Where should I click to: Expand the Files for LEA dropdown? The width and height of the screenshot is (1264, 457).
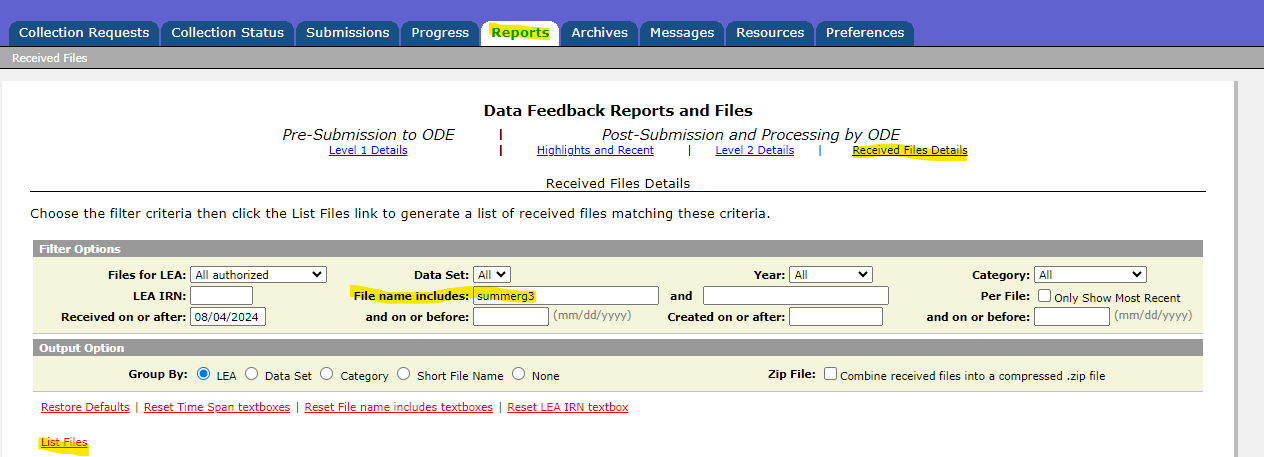(259, 275)
